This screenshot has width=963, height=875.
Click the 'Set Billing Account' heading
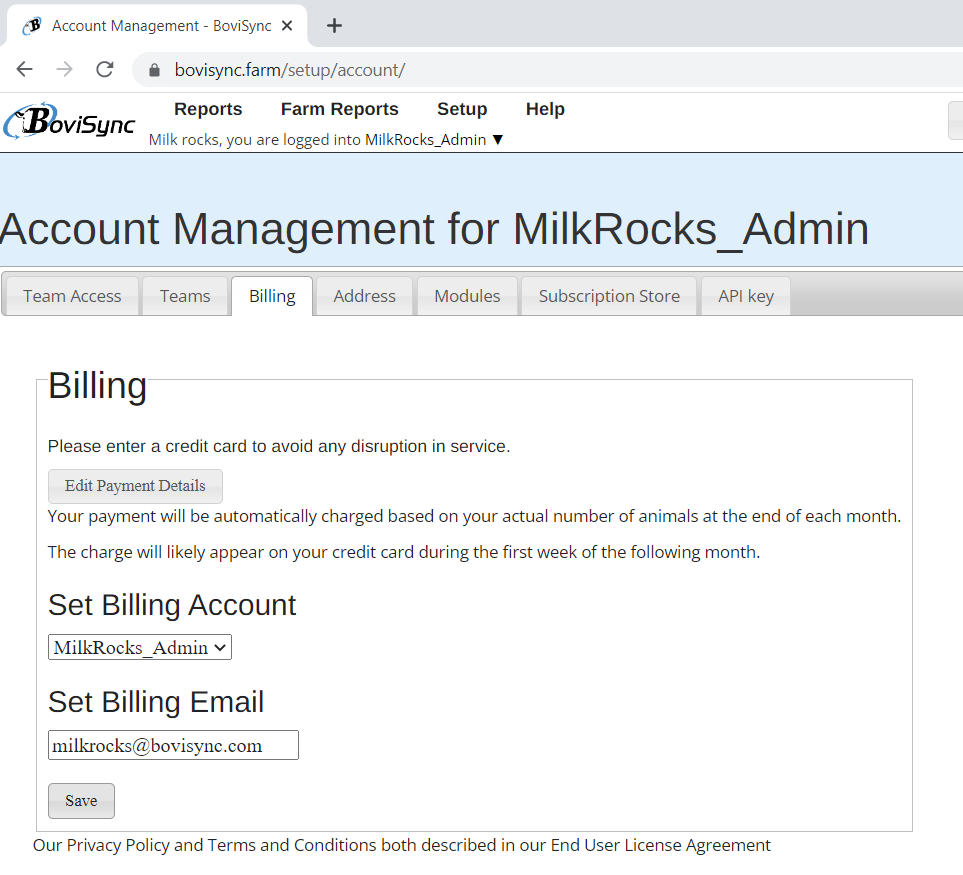click(172, 605)
